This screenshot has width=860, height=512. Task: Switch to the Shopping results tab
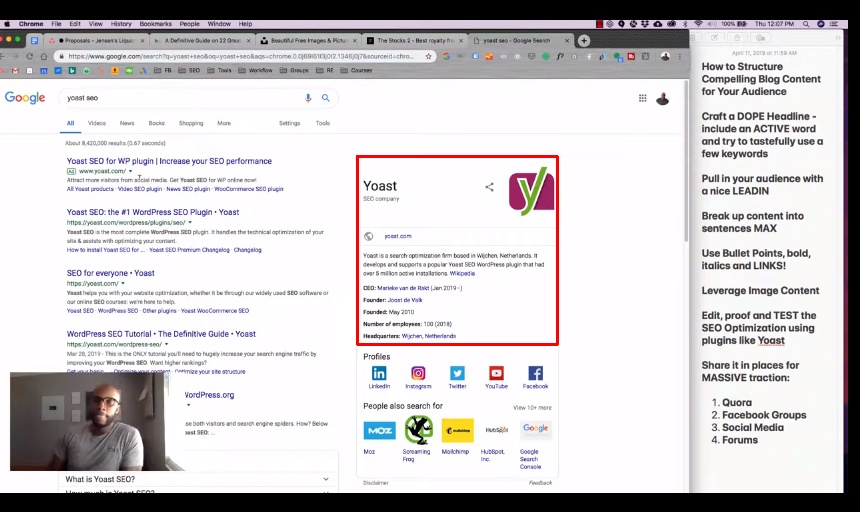[191, 123]
